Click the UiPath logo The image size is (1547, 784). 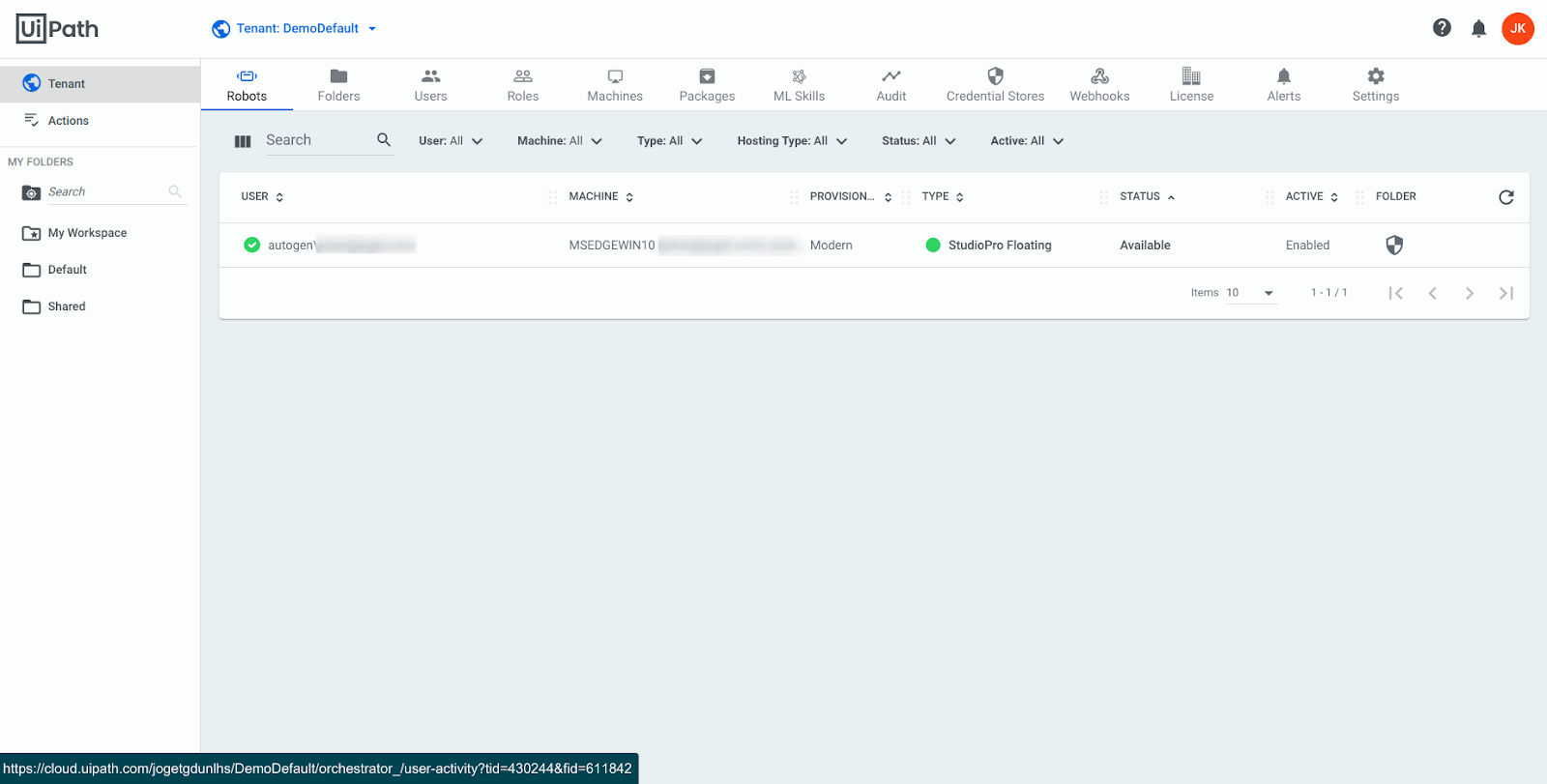(x=57, y=29)
